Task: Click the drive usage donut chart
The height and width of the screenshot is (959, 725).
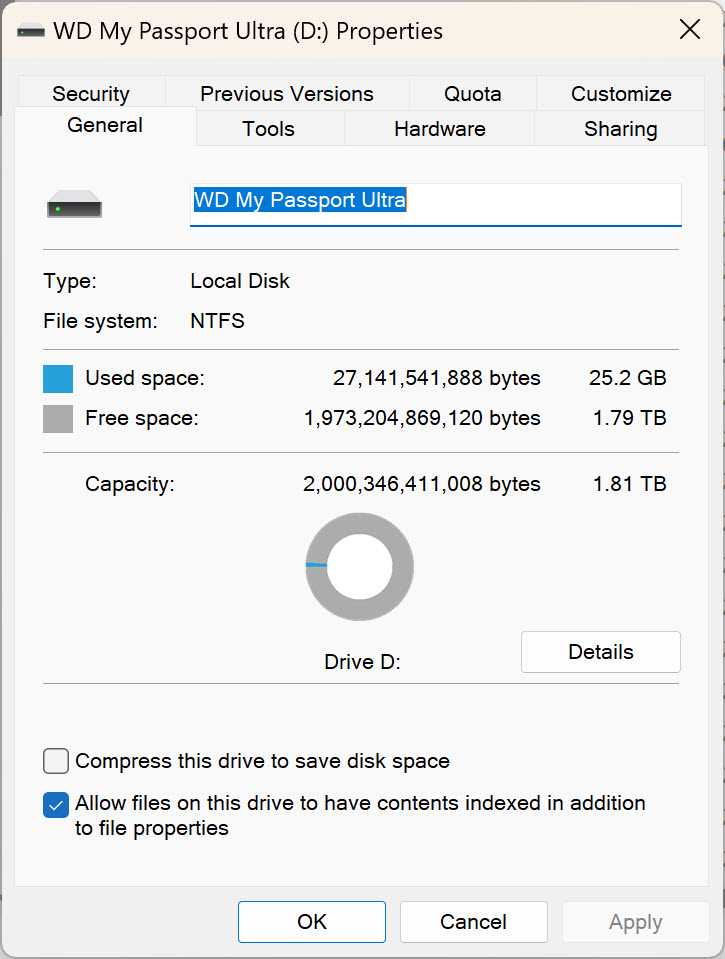Action: [x=360, y=566]
